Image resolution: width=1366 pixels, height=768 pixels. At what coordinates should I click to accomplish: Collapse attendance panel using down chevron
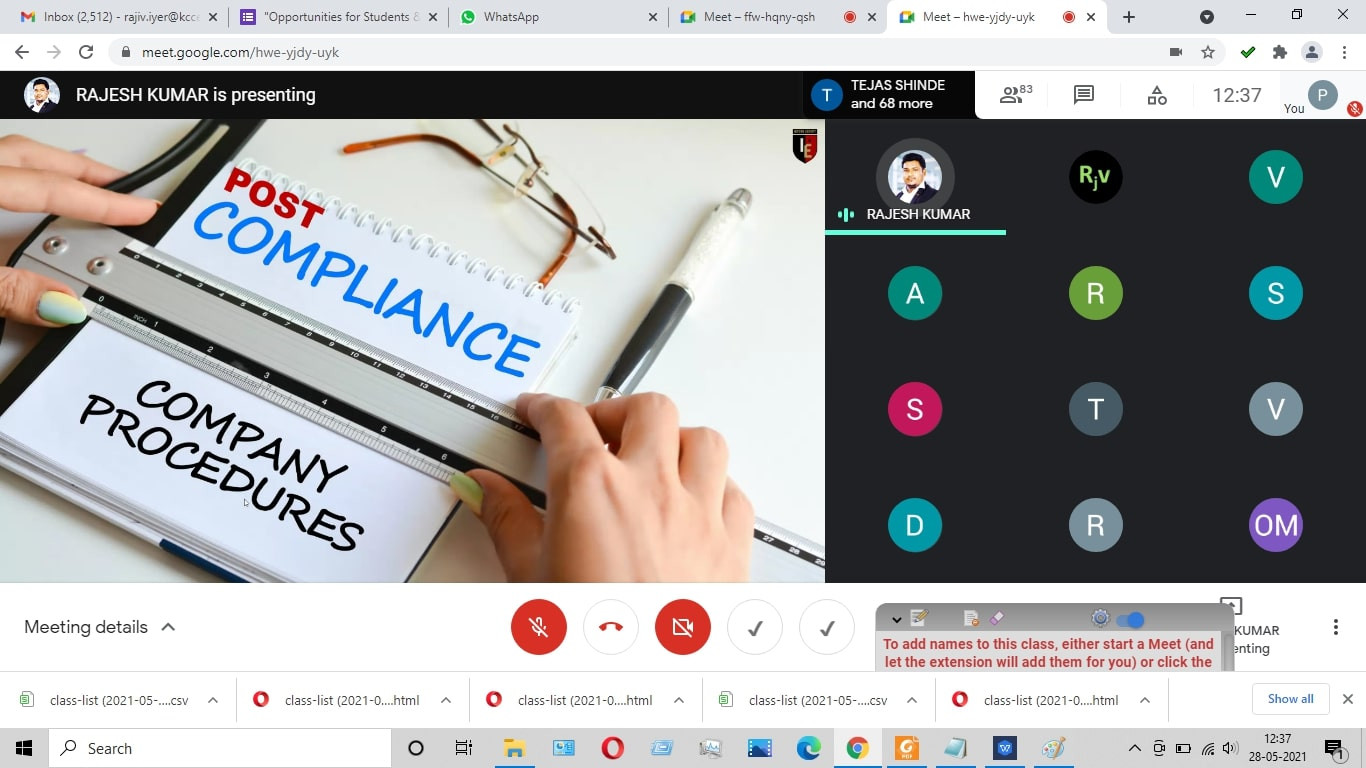[896, 619]
